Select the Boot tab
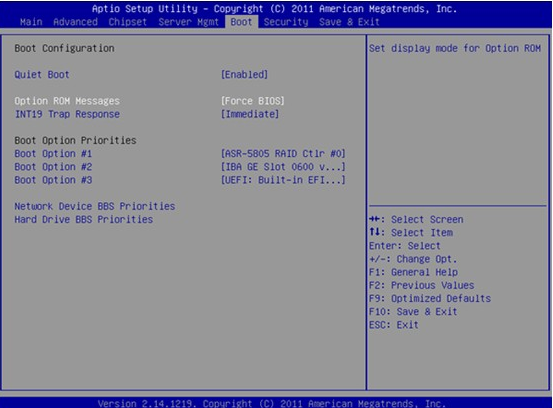The height and width of the screenshot is (408, 553). (241, 22)
